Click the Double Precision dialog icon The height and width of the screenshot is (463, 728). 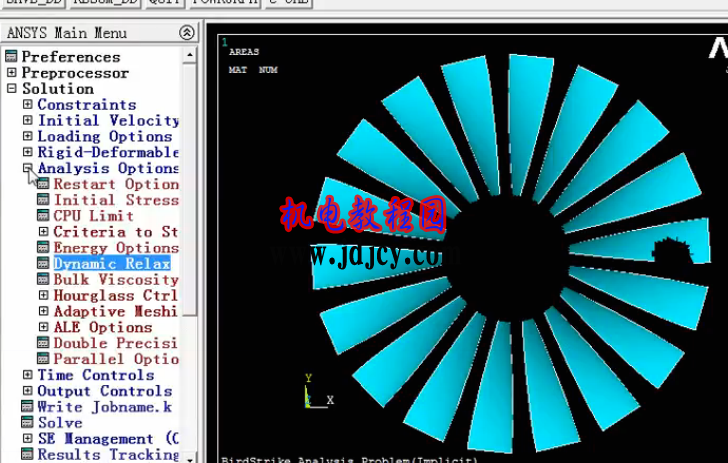(43, 343)
